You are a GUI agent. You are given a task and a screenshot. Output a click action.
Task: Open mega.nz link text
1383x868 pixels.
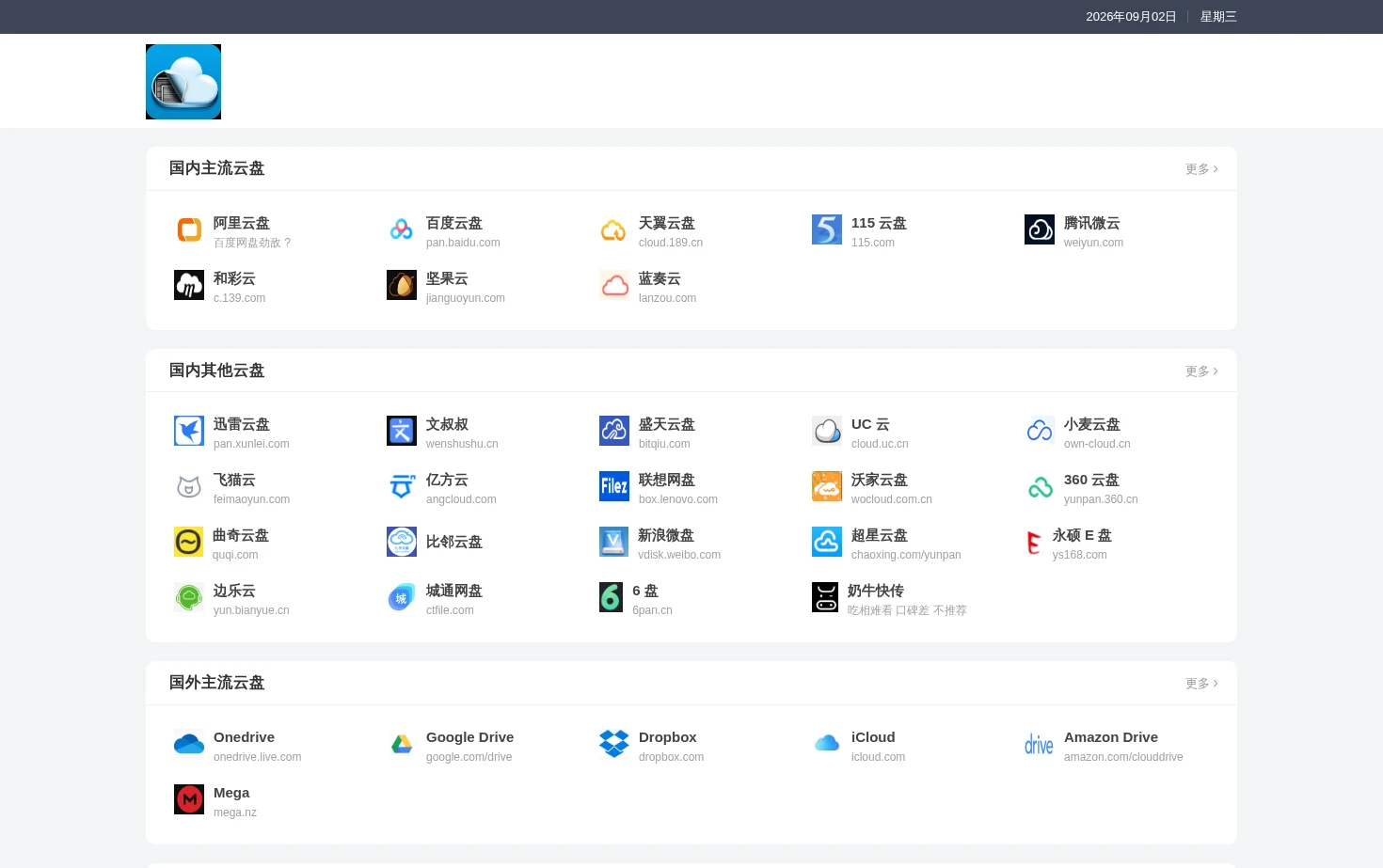pos(235,813)
